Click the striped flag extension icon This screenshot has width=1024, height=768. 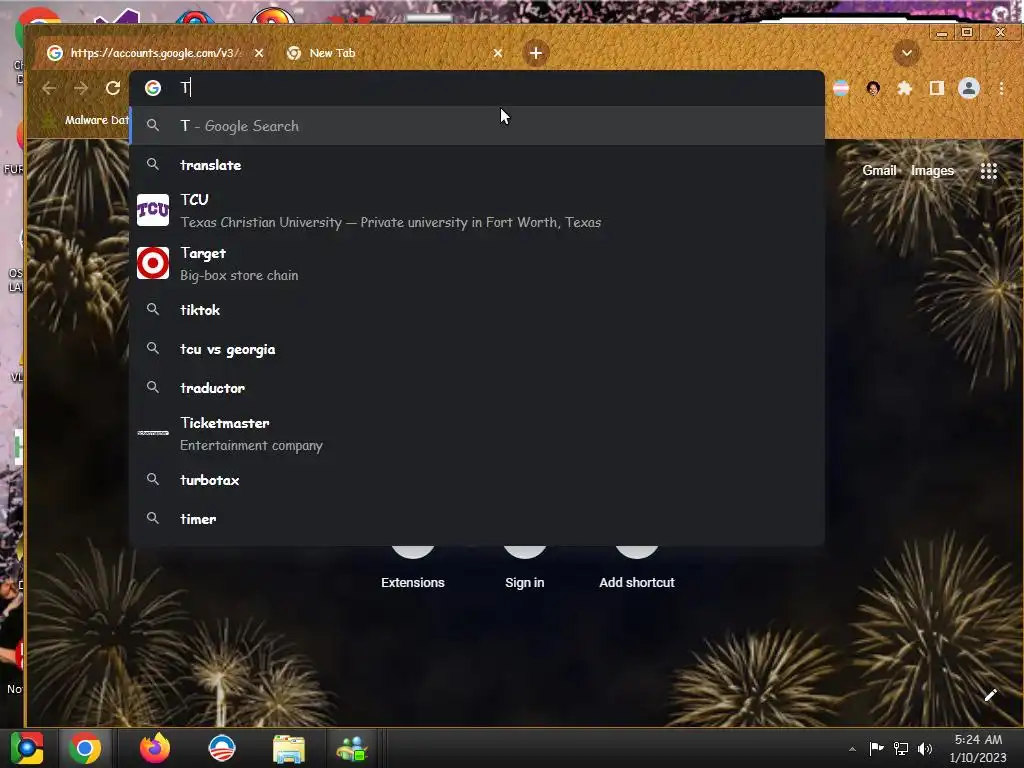pyautogui.click(x=840, y=88)
